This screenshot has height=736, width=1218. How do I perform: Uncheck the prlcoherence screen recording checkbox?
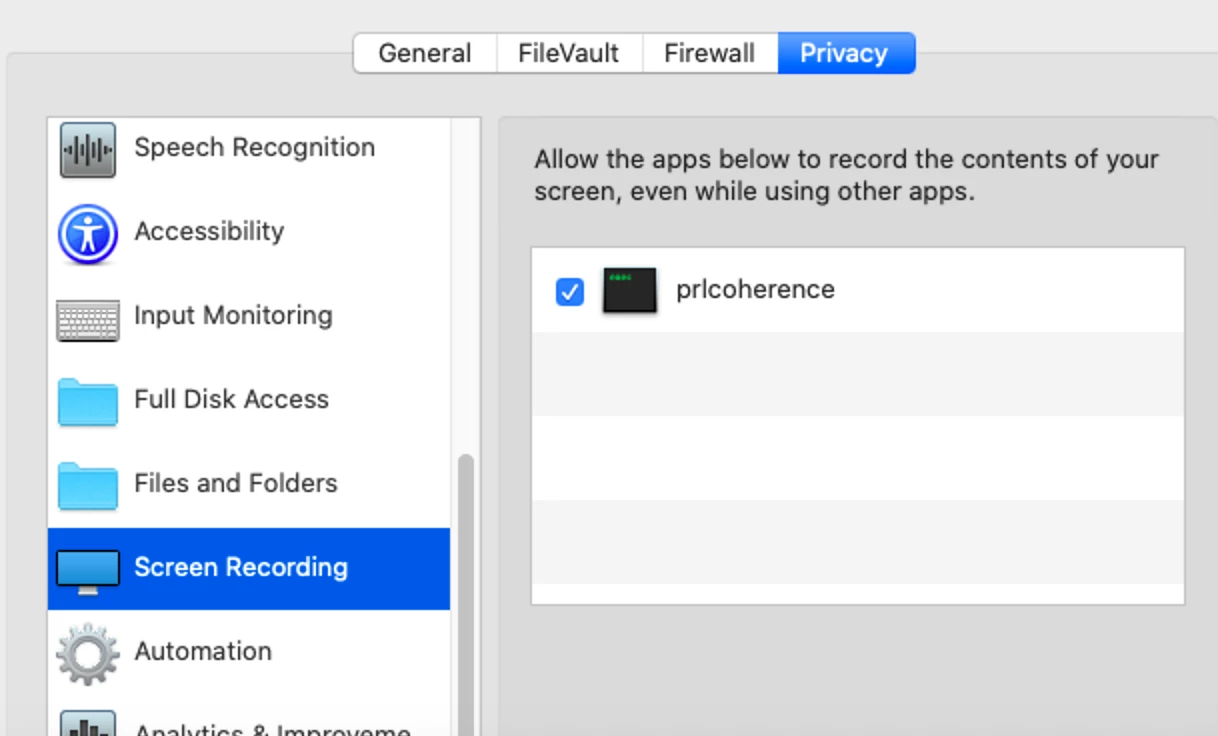pos(569,291)
